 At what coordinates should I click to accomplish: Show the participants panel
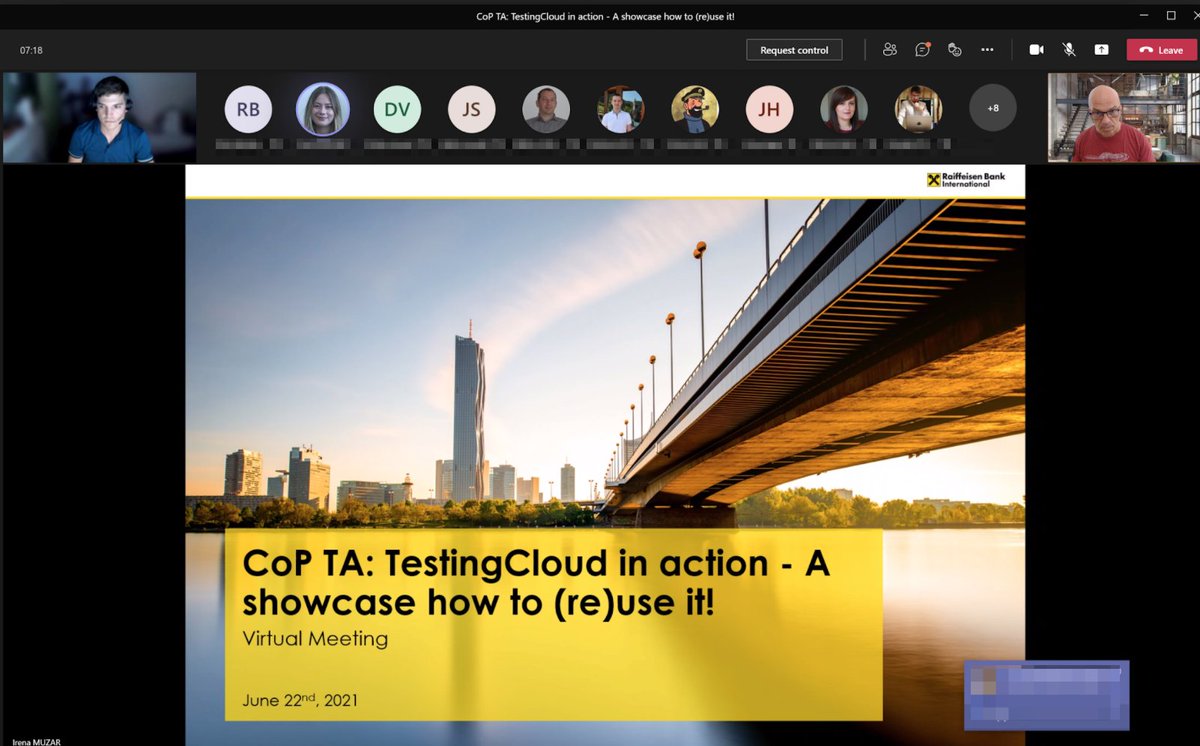(889, 50)
